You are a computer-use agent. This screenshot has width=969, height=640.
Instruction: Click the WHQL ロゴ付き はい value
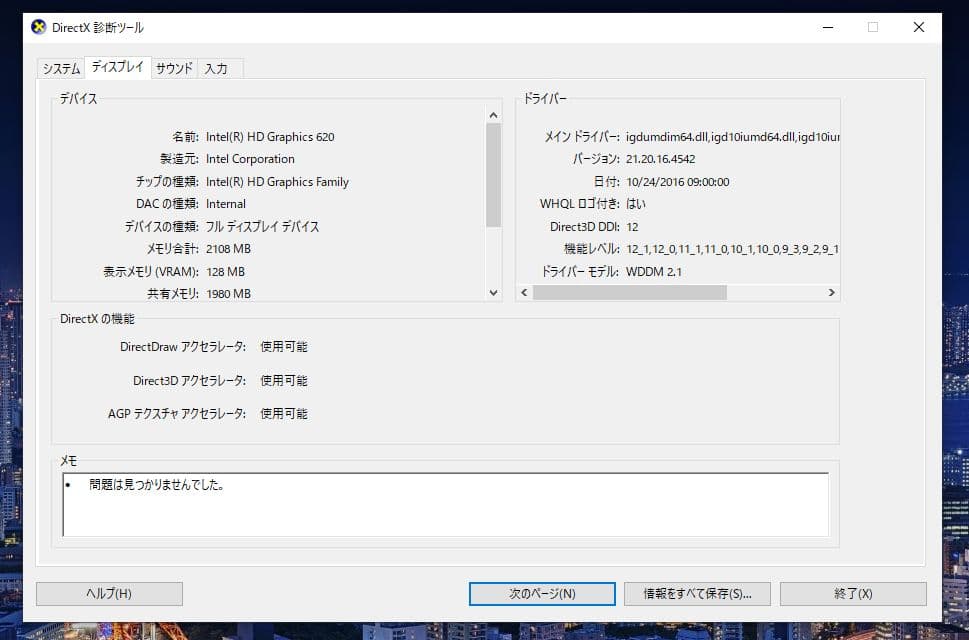[636, 204]
